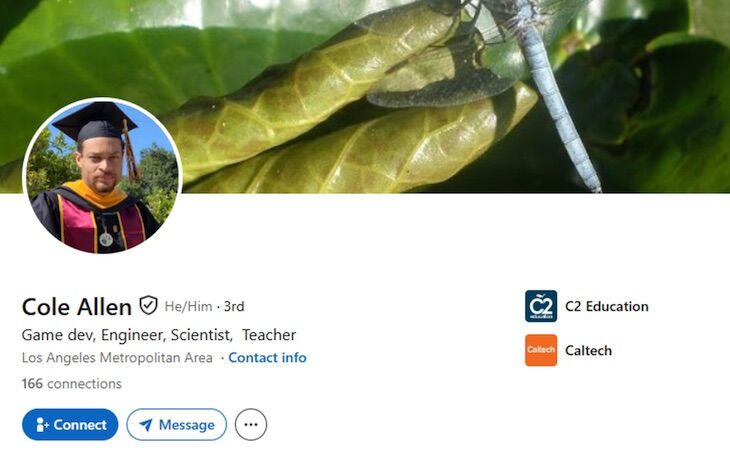Click the three-dot More actions button

point(251,424)
